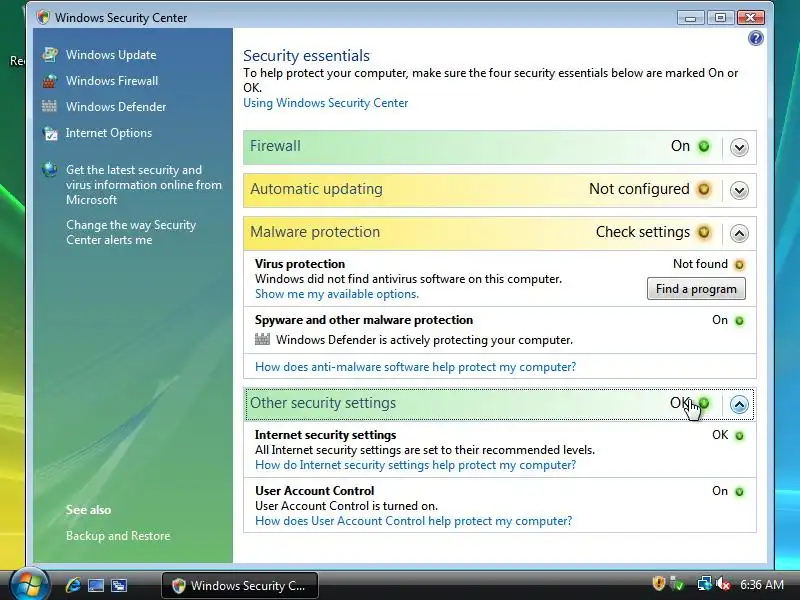Click the Not configured status text
The width and height of the screenshot is (800, 600).
(639, 189)
